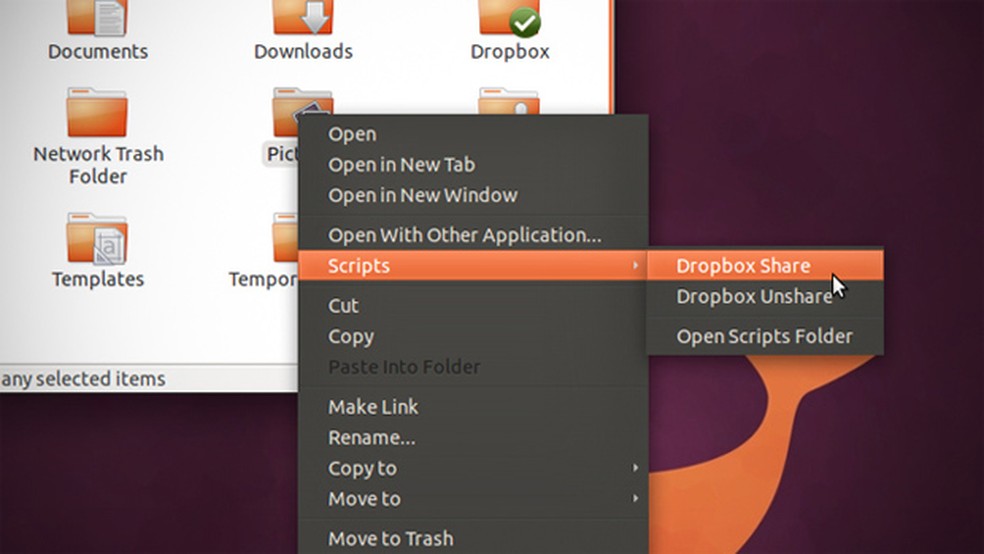Click the Network Trash Folder label
The width and height of the screenshot is (984, 554).
pyautogui.click(x=98, y=165)
